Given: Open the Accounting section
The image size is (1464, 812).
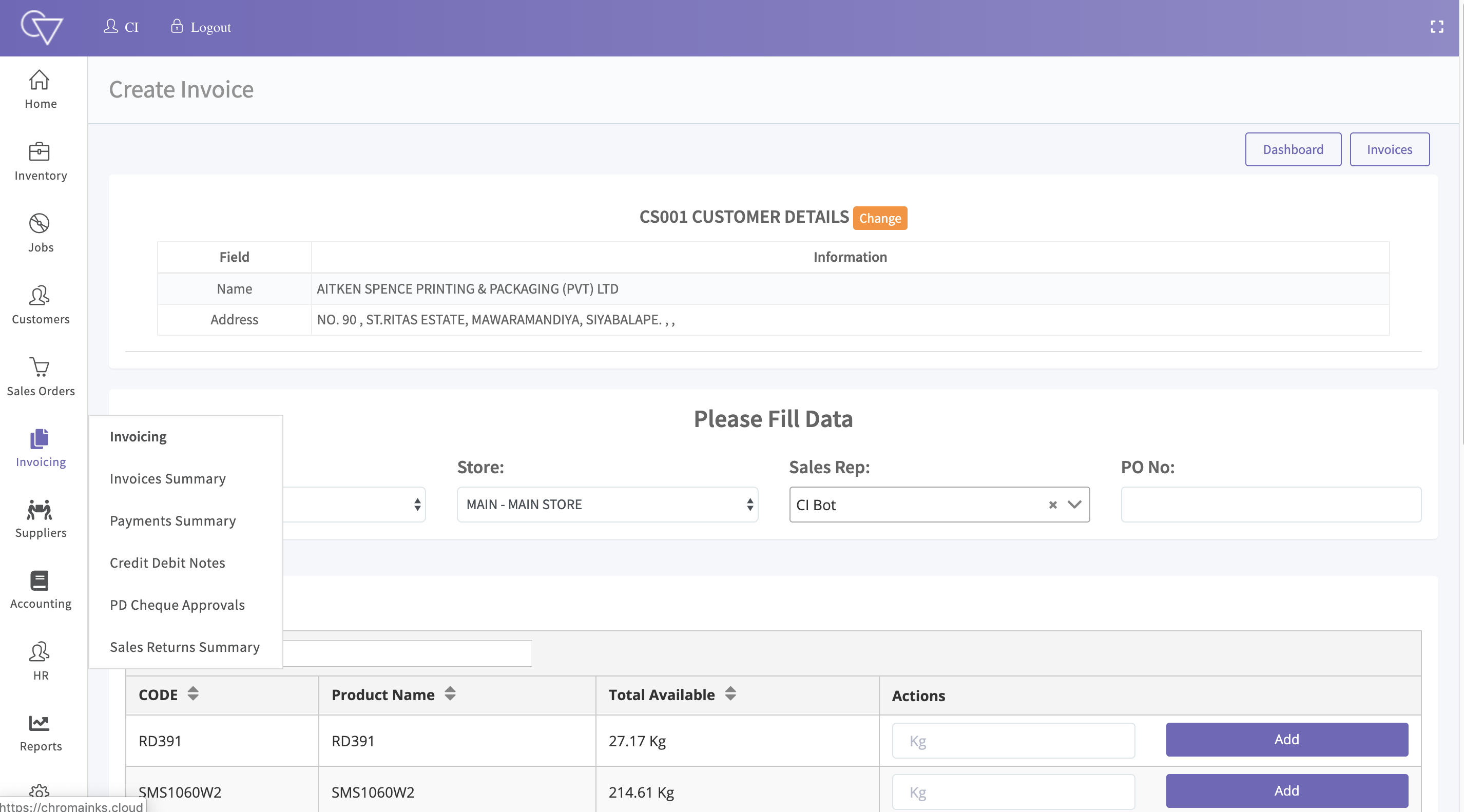Looking at the screenshot, I should click(x=40, y=589).
